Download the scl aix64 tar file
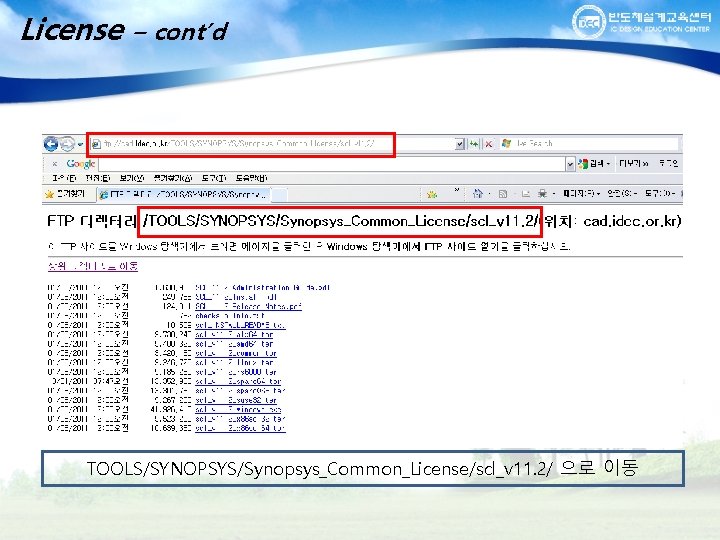The image size is (720, 540). (x=234, y=335)
